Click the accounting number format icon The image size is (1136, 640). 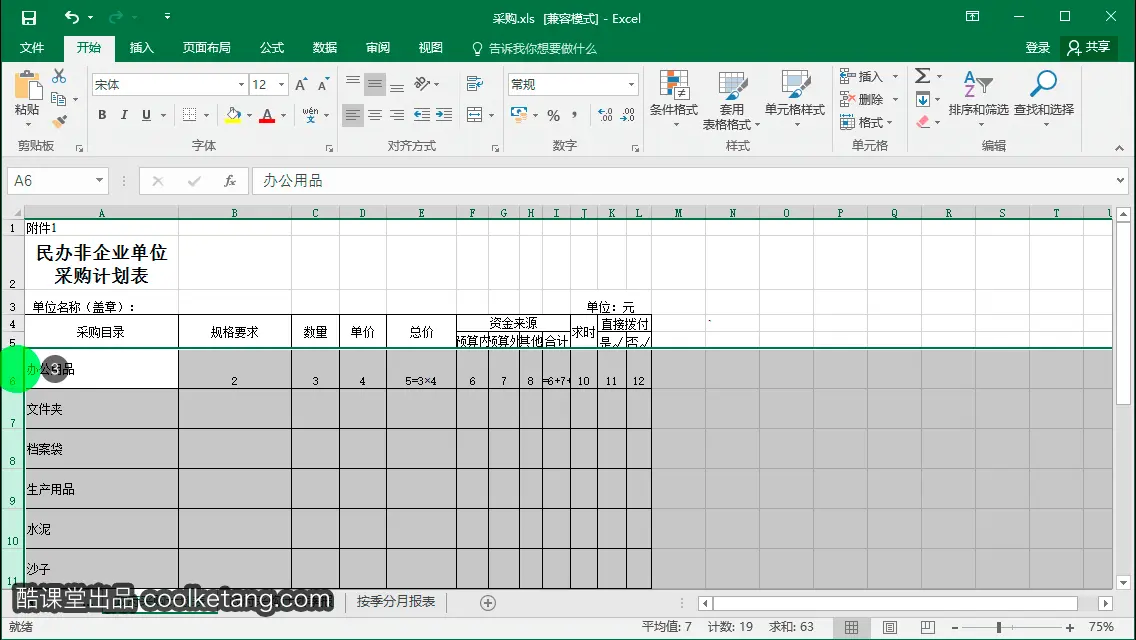pos(519,115)
